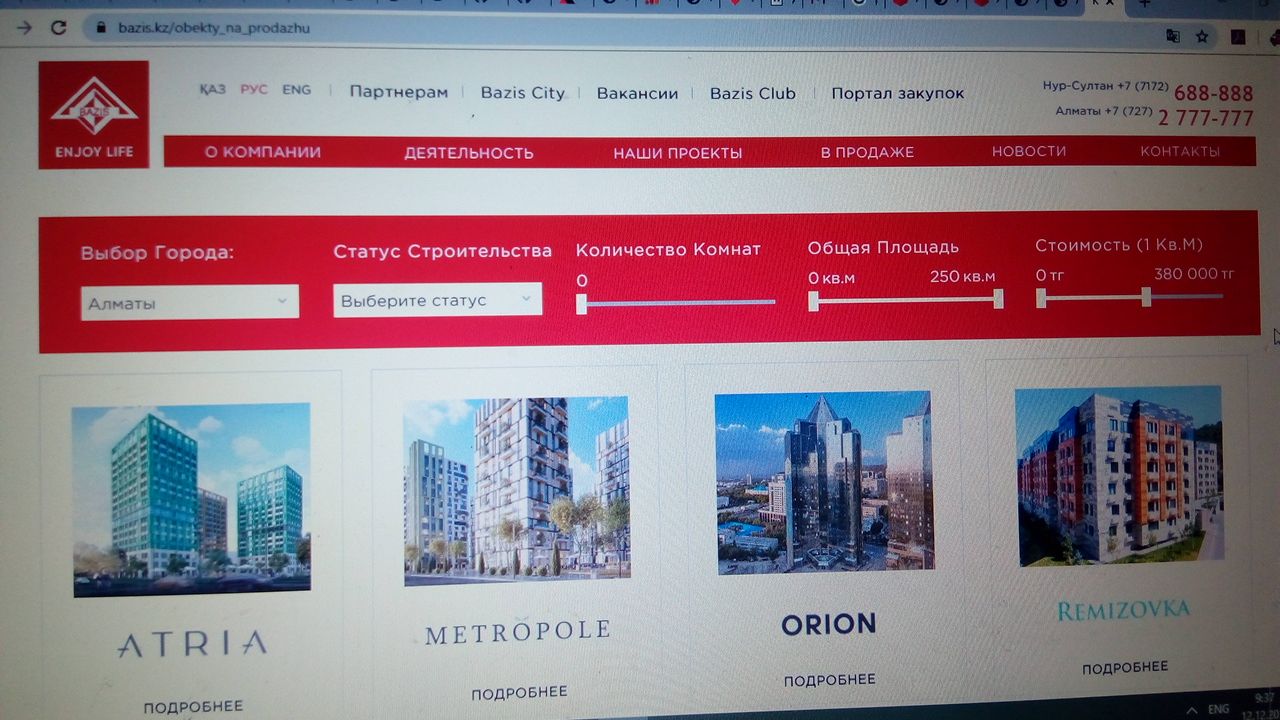The width and height of the screenshot is (1280, 720).
Task: Click the Общая Площадь maximum slider handle at 250 кв.м
Action: coord(998,298)
